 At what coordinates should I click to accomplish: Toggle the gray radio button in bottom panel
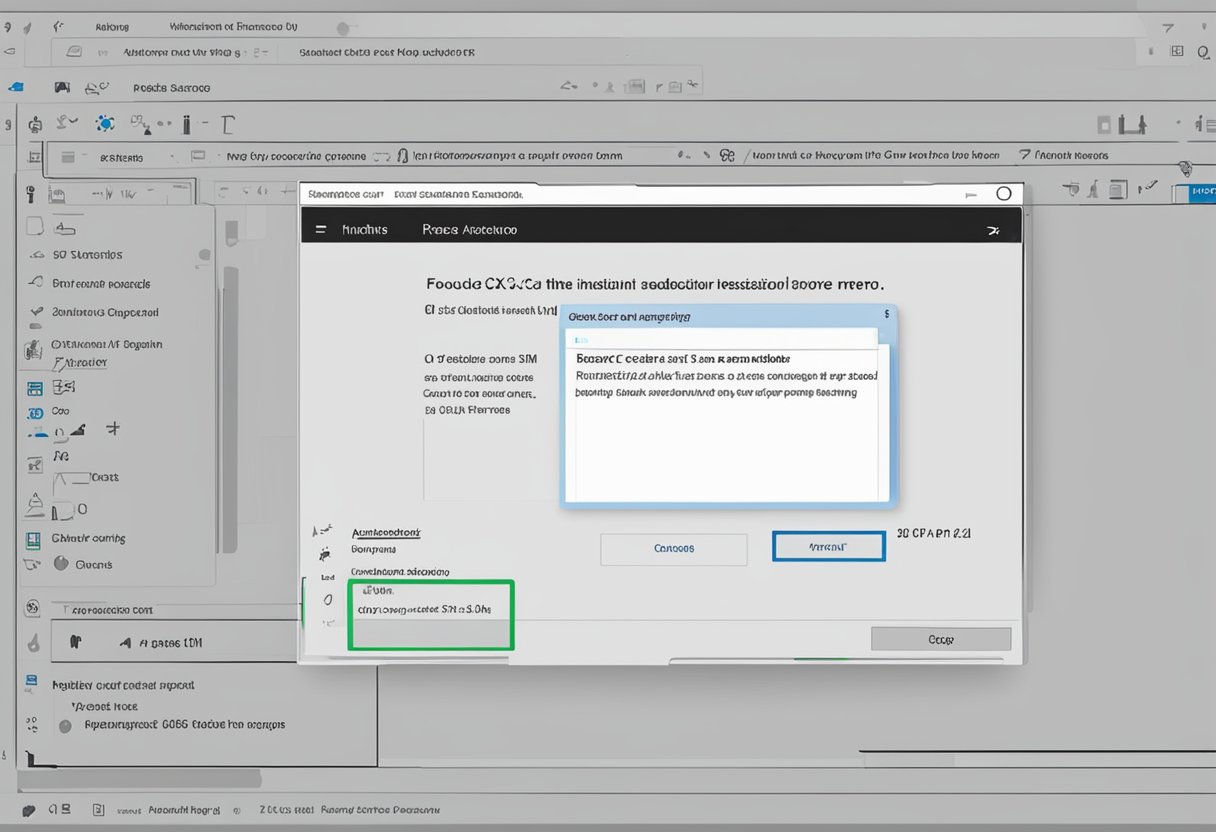66,726
